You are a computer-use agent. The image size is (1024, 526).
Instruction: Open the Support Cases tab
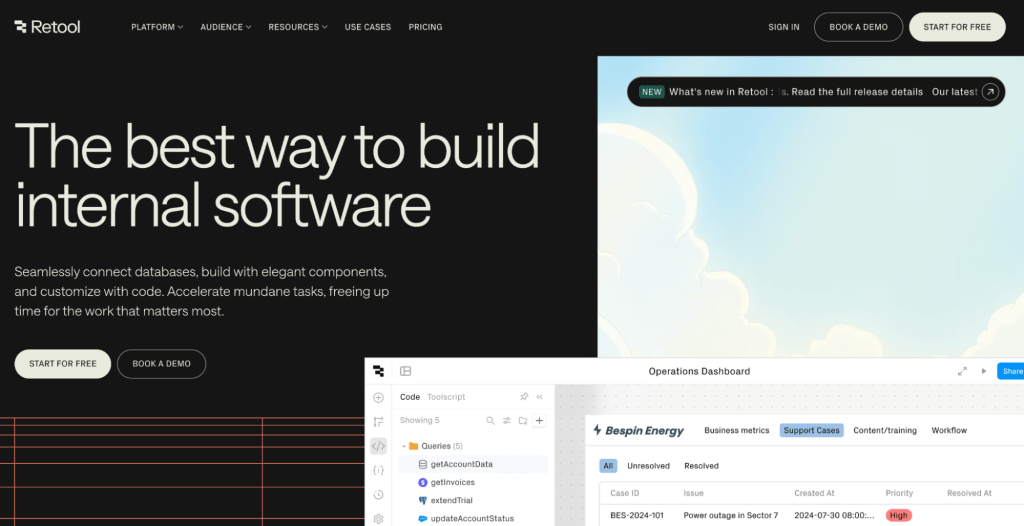pyautogui.click(x=811, y=430)
